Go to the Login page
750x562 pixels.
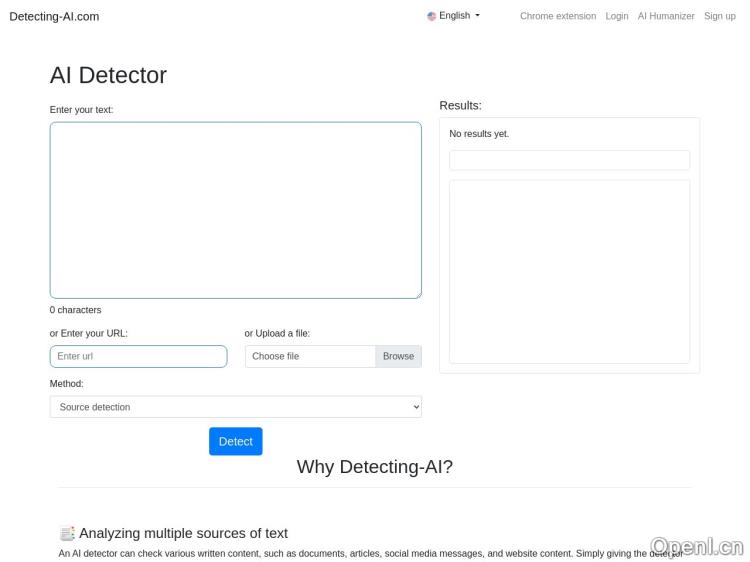(616, 16)
